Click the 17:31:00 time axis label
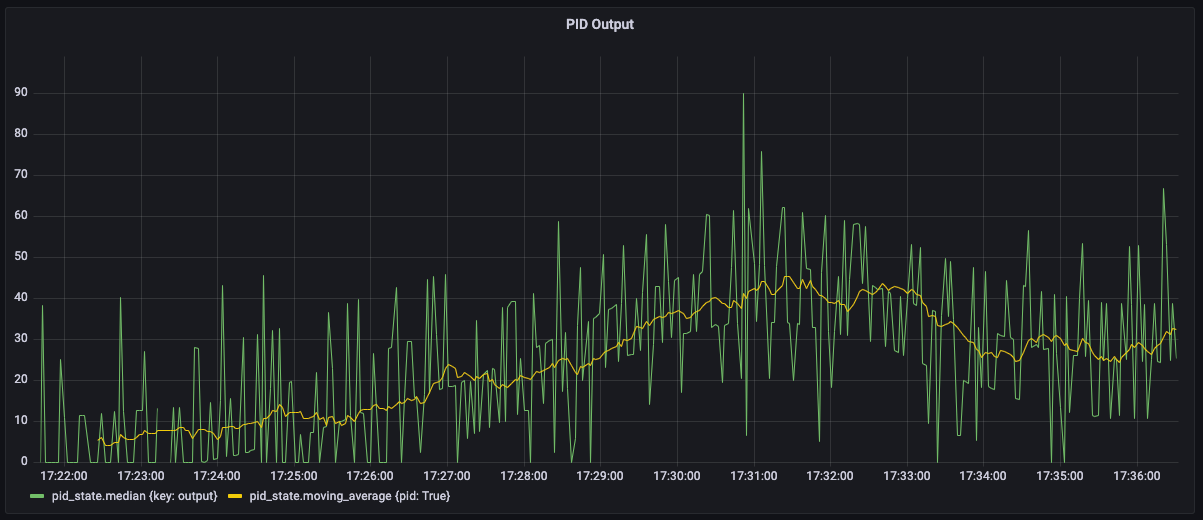 [754, 476]
